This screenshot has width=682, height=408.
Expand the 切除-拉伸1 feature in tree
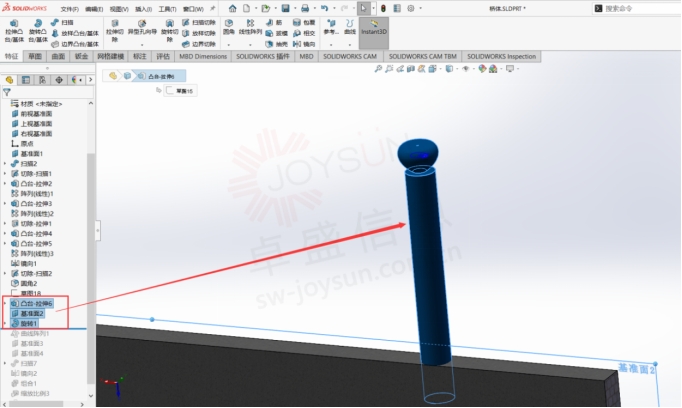pos(5,224)
